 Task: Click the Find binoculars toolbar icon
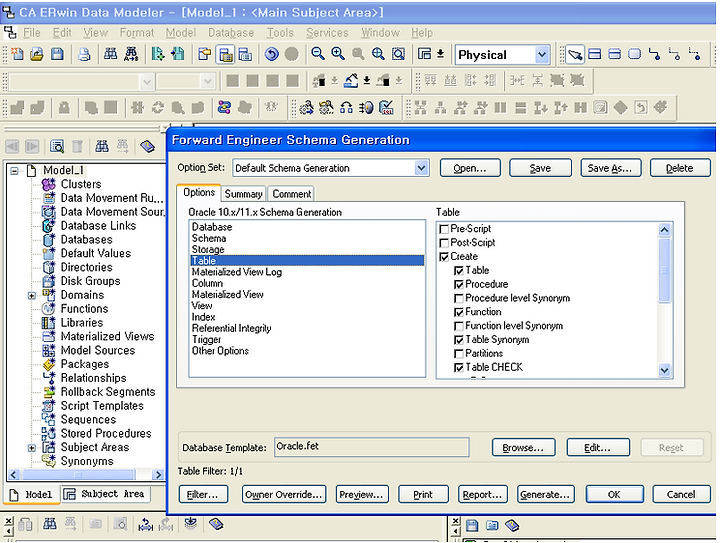(110, 54)
